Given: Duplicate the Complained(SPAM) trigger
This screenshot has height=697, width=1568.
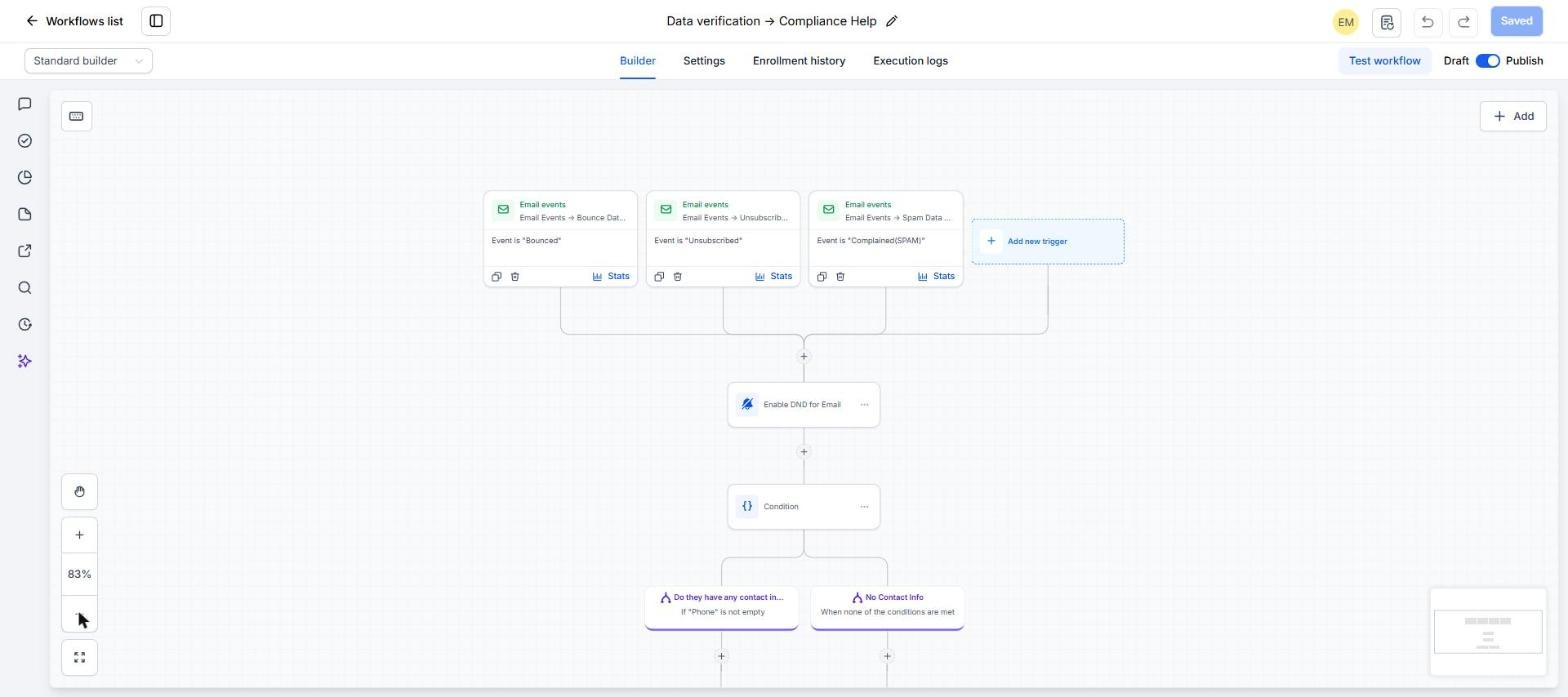Looking at the screenshot, I should pos(821,277).
